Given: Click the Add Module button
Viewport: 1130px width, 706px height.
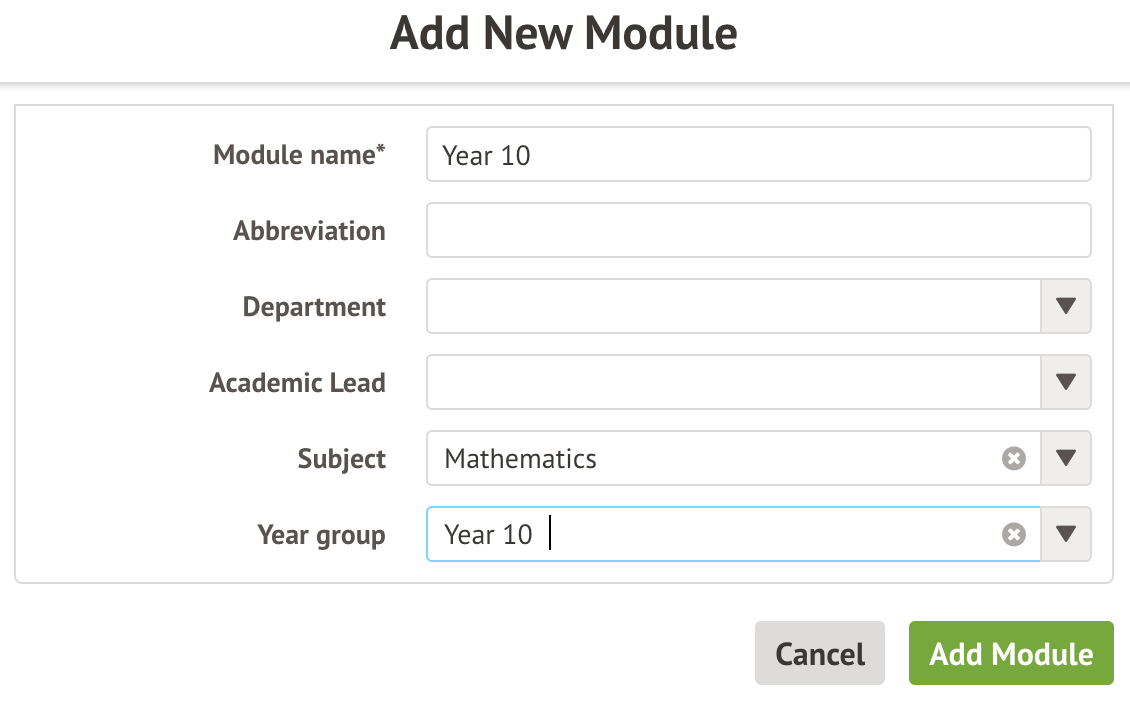Looking at the screenshot, I should [1010, 653].
